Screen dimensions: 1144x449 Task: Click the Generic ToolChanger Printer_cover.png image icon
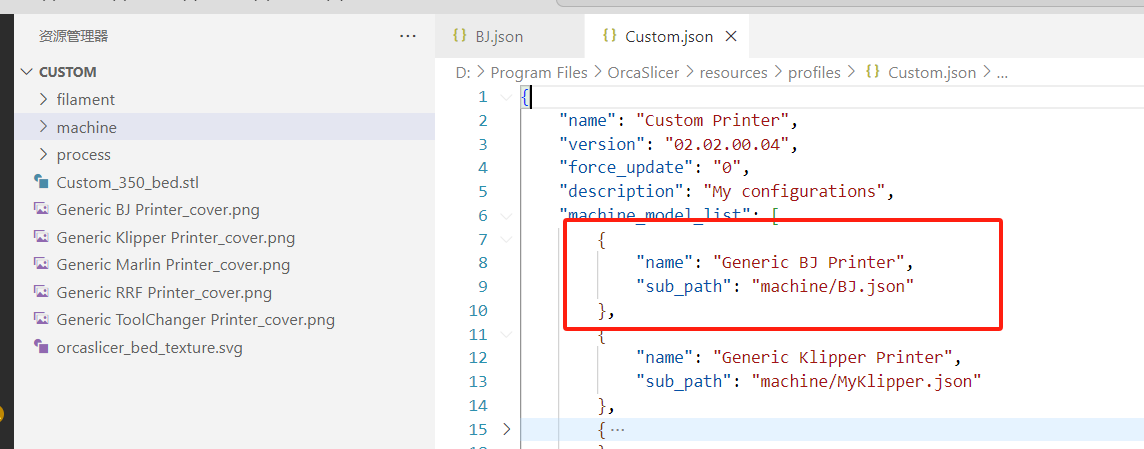[x=42, y=320]
